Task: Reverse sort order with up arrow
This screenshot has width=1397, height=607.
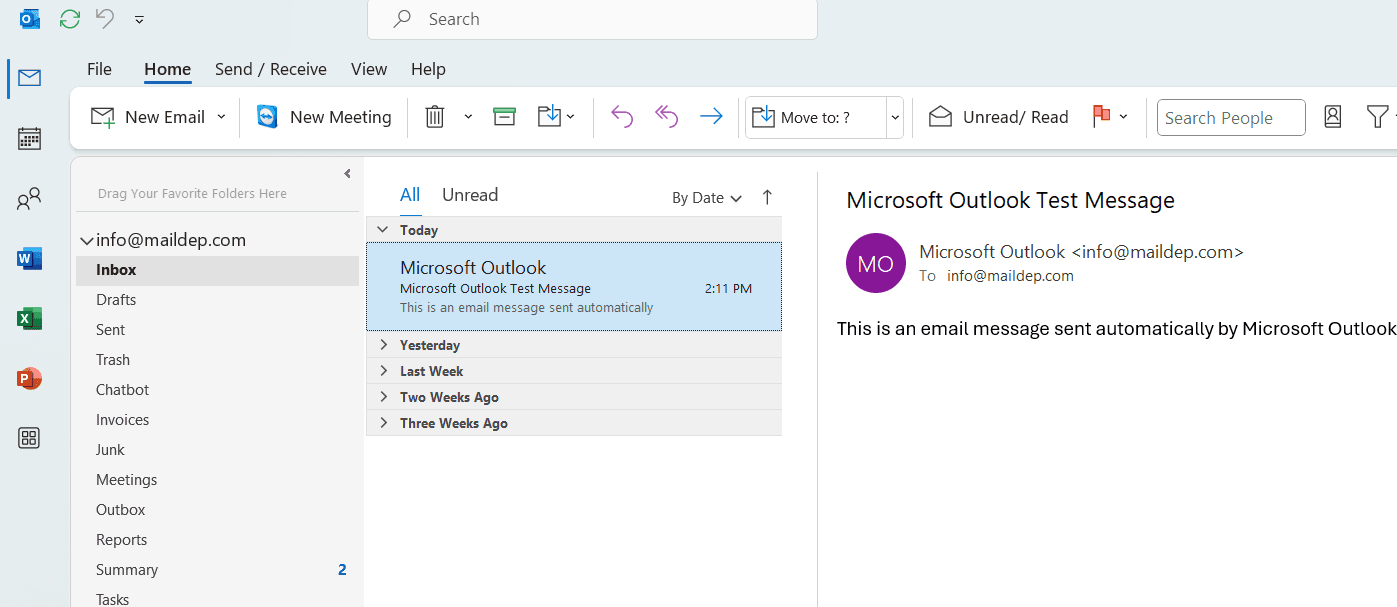Action: [x=767, y=197]
